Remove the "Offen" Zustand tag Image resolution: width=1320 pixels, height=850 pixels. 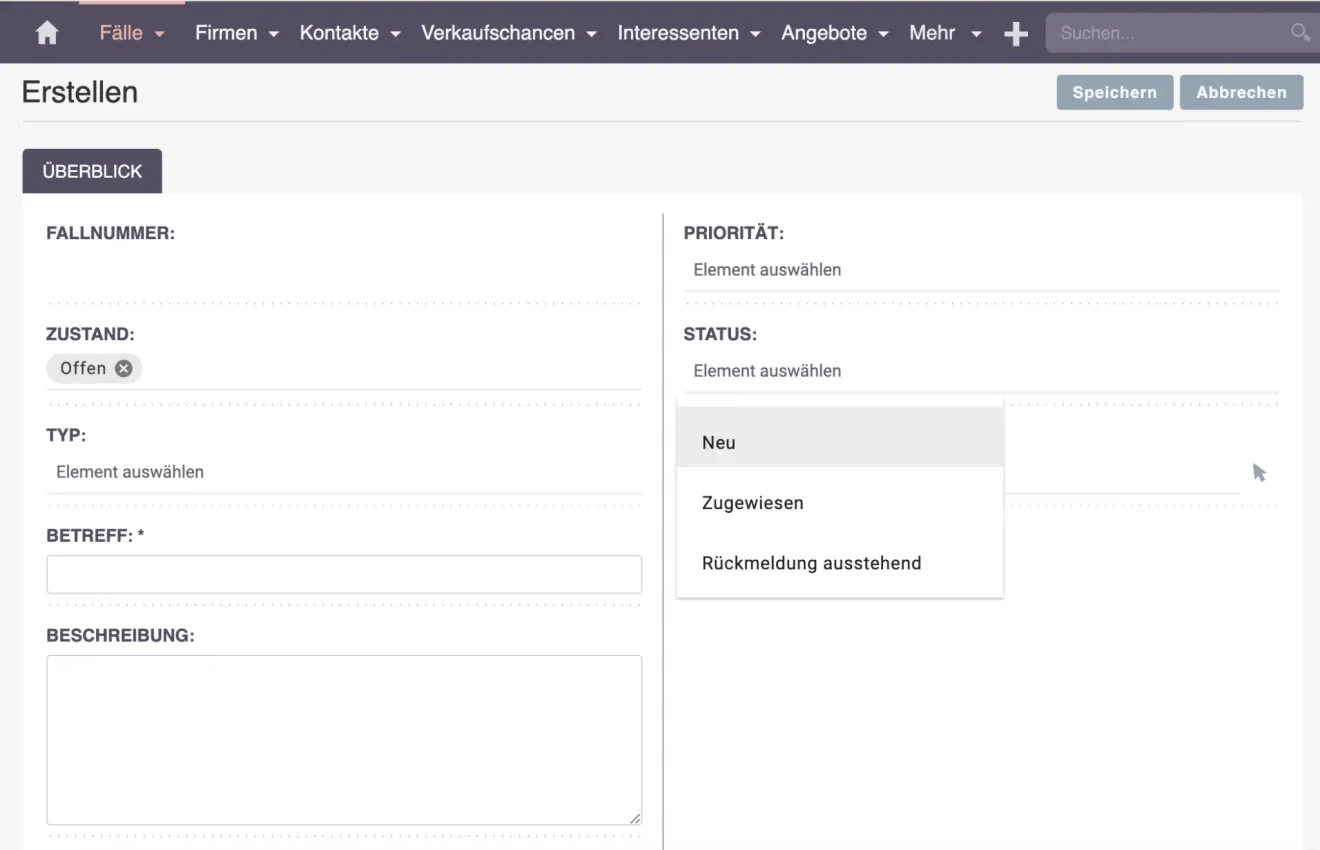[x=123, y=368]
